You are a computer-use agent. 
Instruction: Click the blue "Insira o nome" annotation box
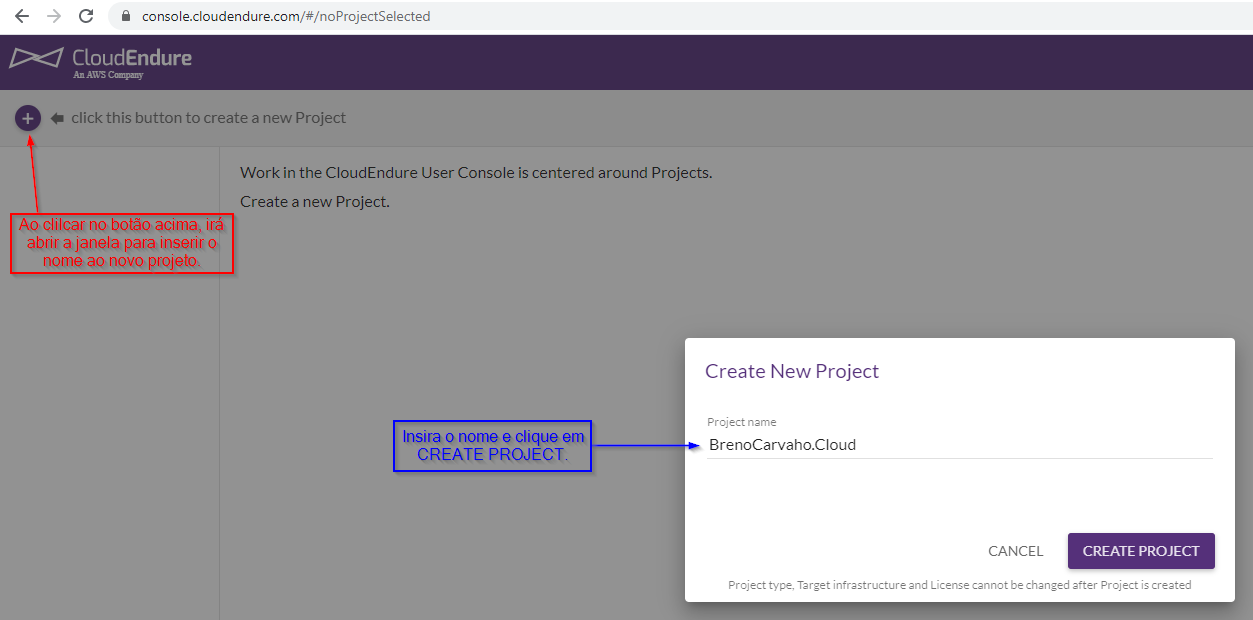492,446
